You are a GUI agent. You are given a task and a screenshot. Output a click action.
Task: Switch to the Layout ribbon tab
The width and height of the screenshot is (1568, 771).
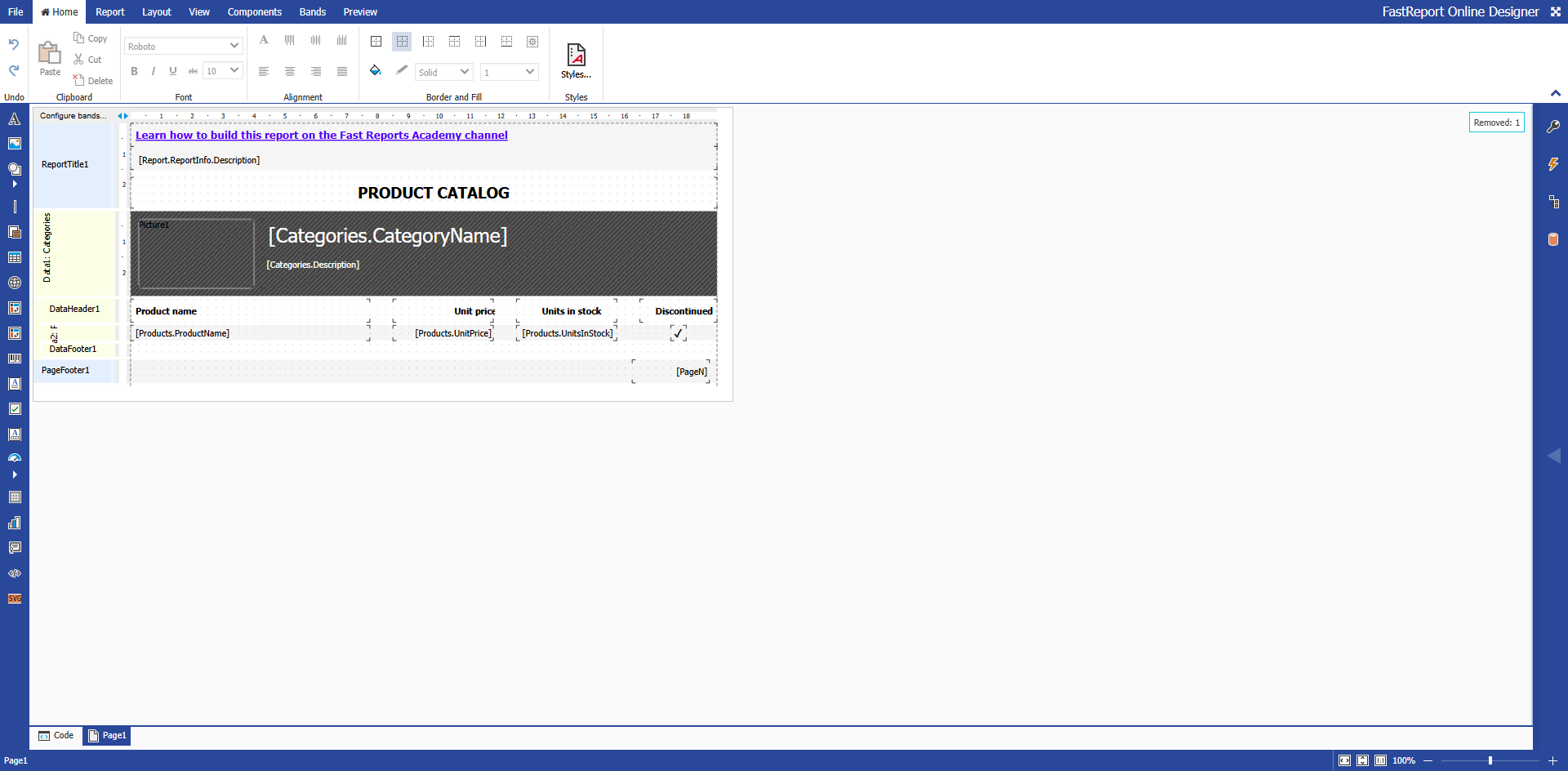pos(157,11)
